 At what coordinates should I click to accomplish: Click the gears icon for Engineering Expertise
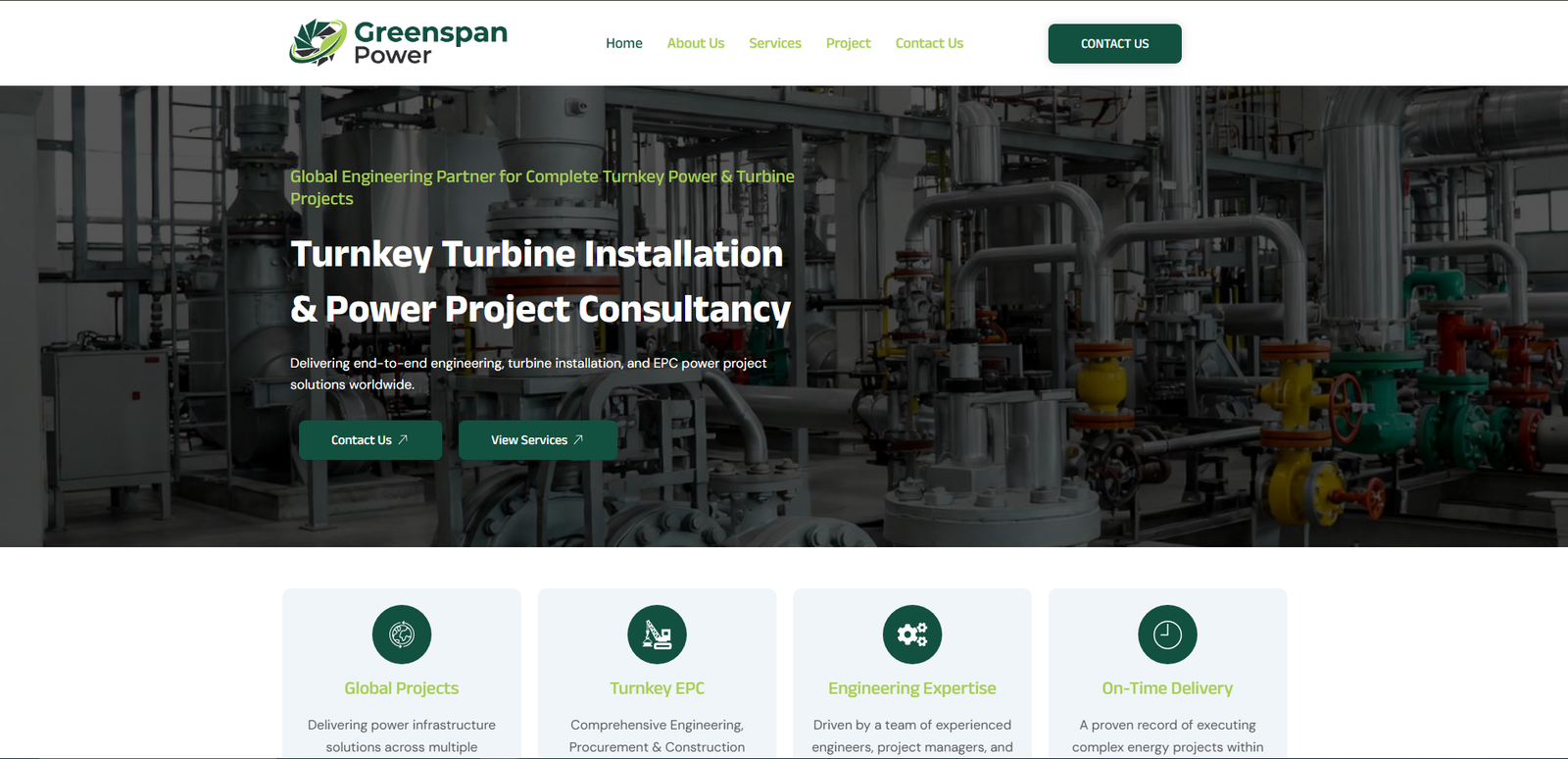[x=912, y=634]
